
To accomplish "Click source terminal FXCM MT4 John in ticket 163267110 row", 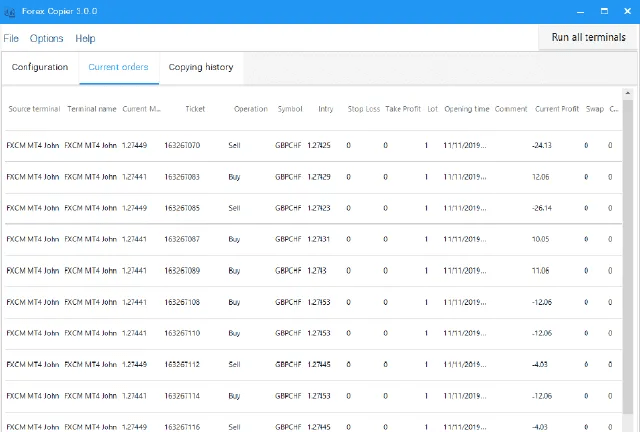I will click(33, 333).
